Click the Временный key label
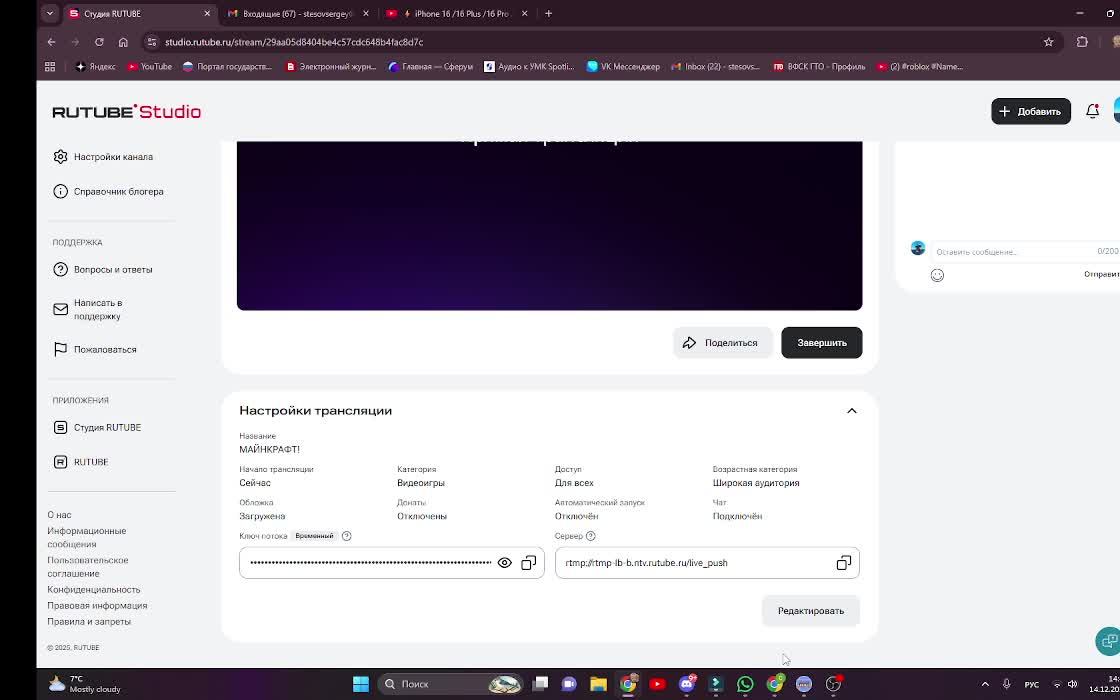 click(314, 536)
